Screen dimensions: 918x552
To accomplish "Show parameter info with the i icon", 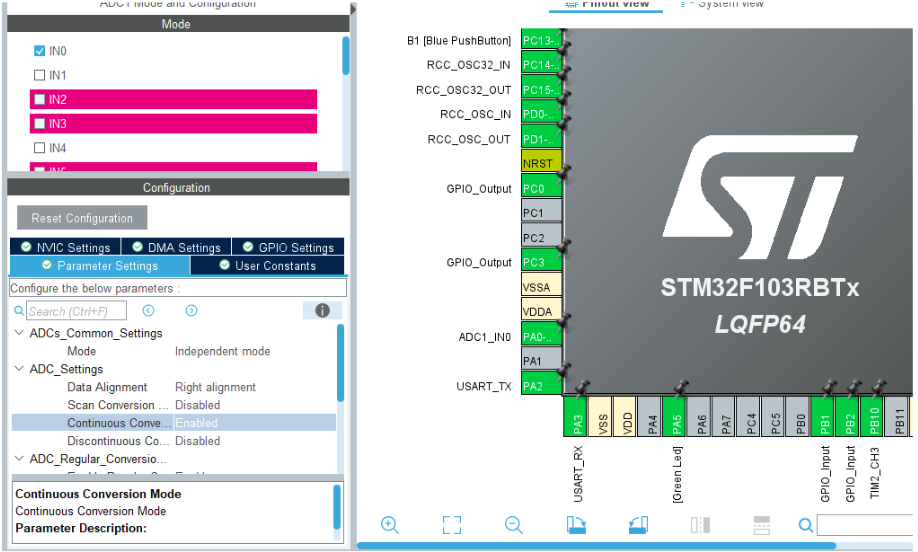I will tap(322, 310).
